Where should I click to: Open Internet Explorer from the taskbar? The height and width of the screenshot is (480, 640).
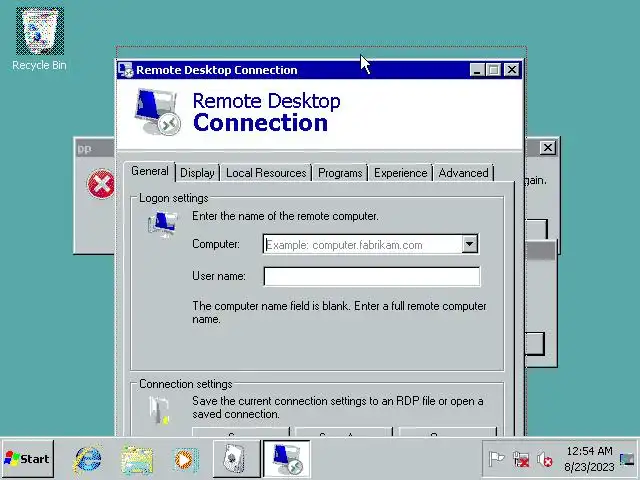pos(87,459)
